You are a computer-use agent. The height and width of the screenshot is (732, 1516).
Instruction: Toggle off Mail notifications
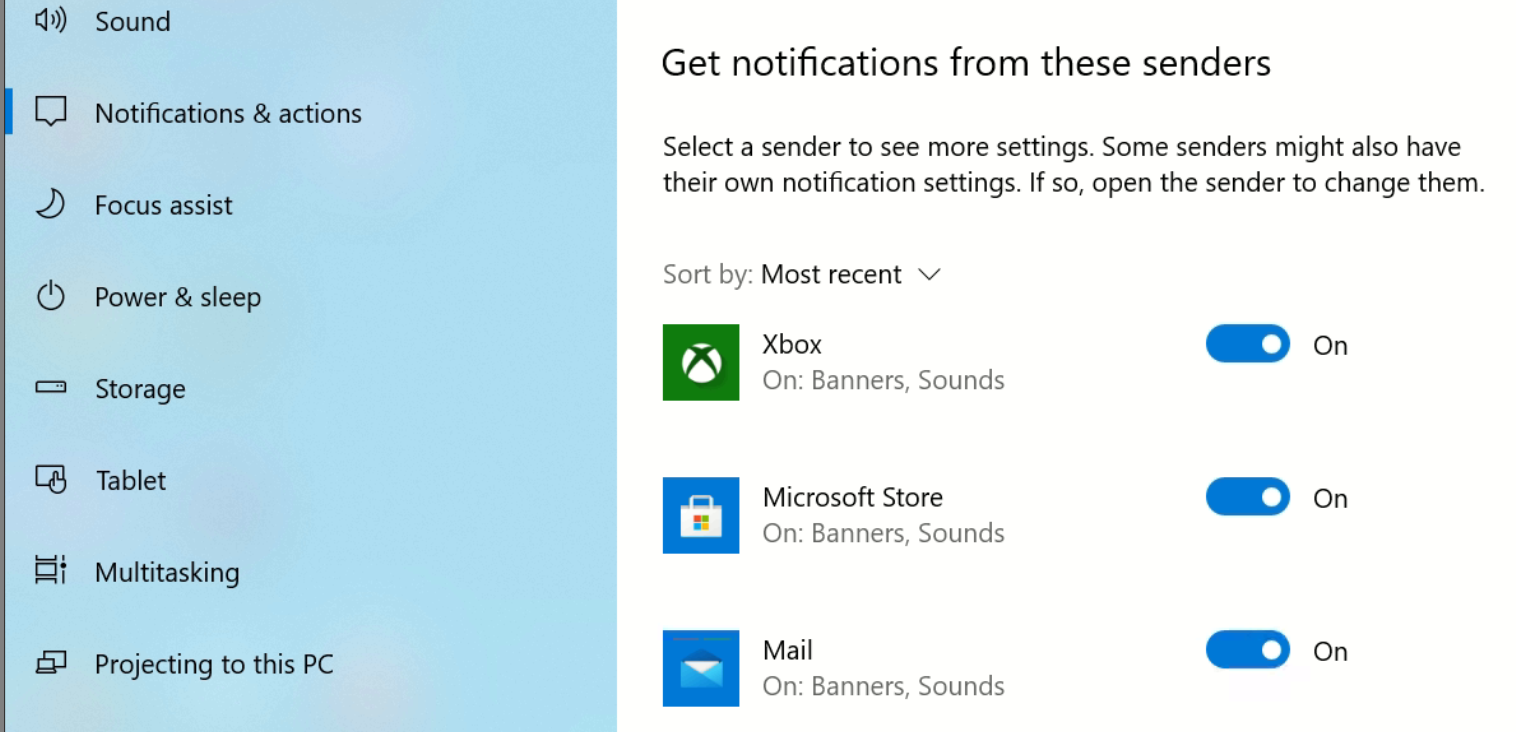(1247, 651)
